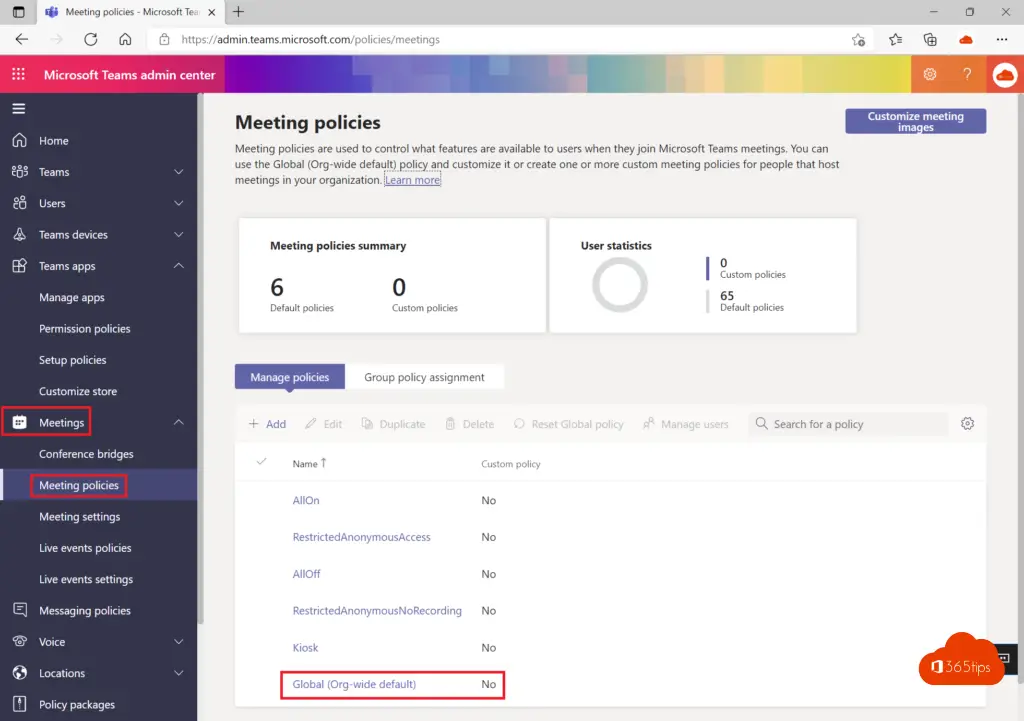Screen dimensions: 1024x721
Task: Click the Home icon in sidebar
Action: (20, 140)
